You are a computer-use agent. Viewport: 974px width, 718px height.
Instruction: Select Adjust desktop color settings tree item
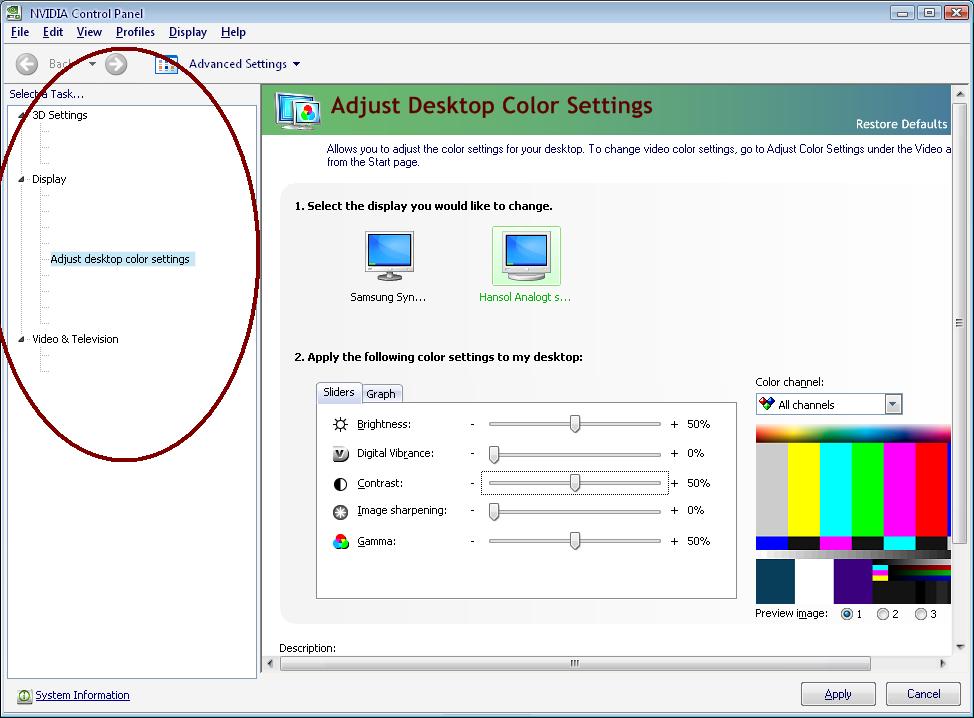[x=120, y=259]
